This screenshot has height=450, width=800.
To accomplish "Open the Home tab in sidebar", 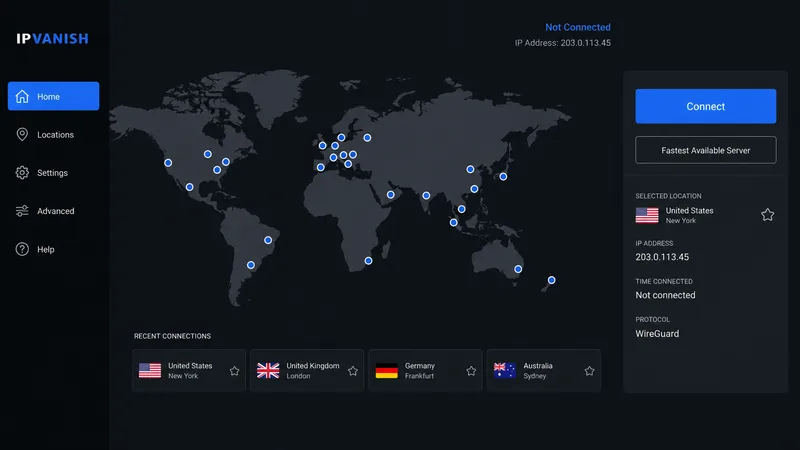I will point(54,96).
